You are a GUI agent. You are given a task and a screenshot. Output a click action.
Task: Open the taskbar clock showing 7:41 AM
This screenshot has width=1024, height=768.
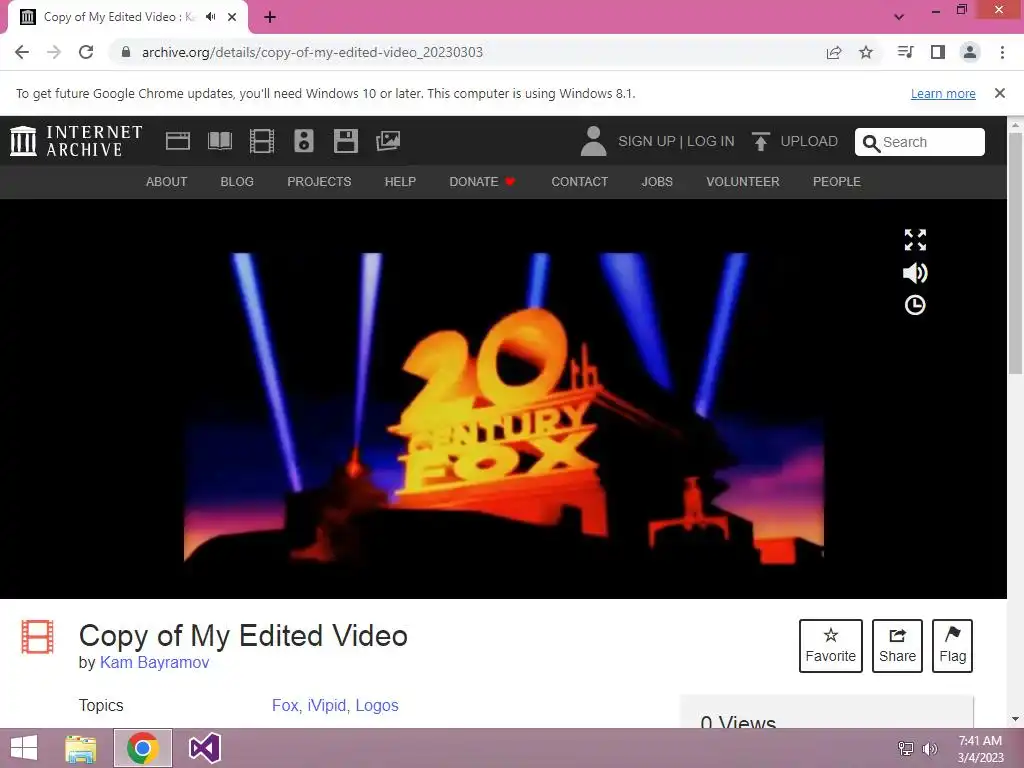pyautogui.click(x=980, y=749)
